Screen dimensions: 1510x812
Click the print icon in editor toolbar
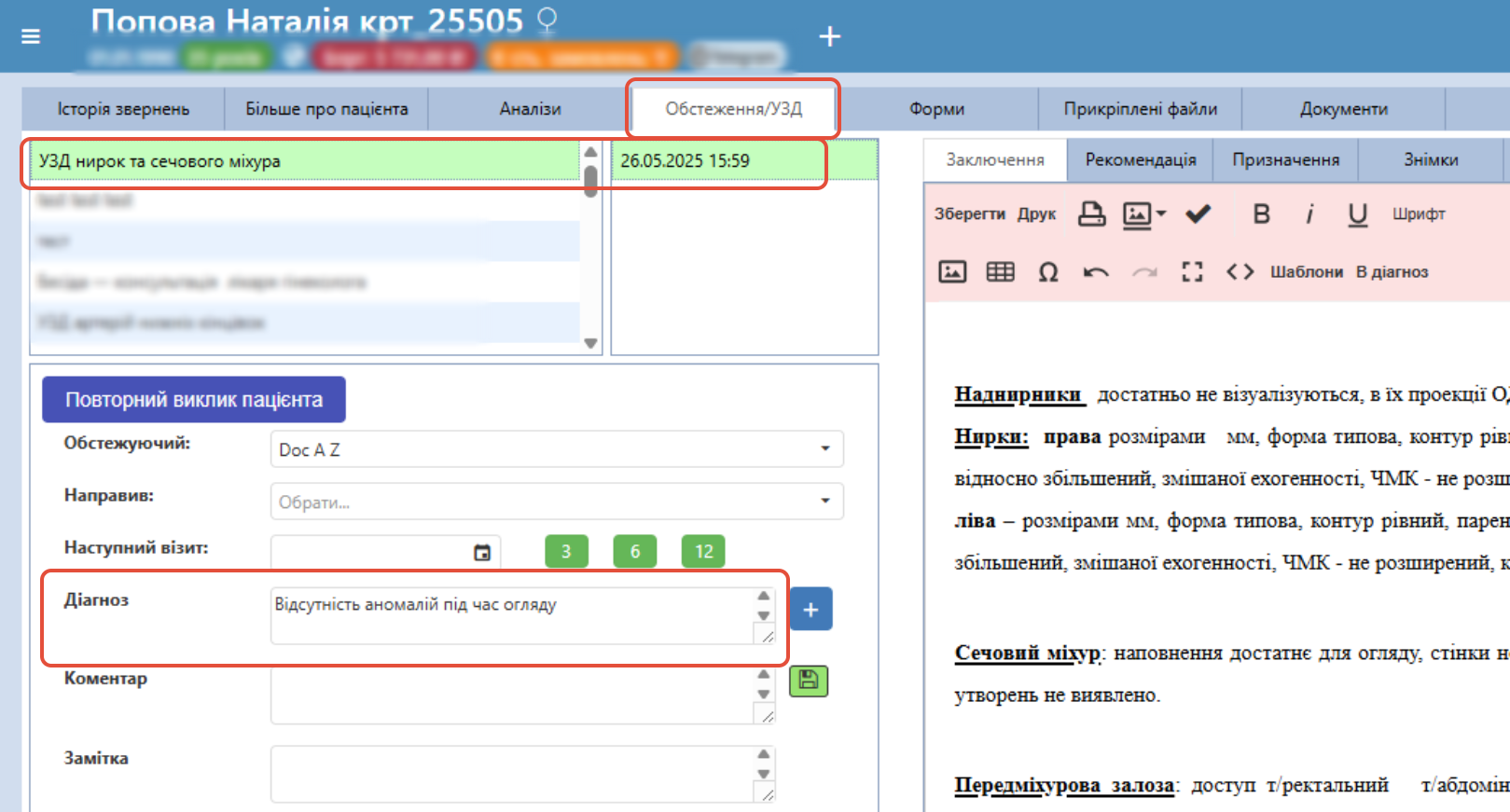pos(1091,214)
